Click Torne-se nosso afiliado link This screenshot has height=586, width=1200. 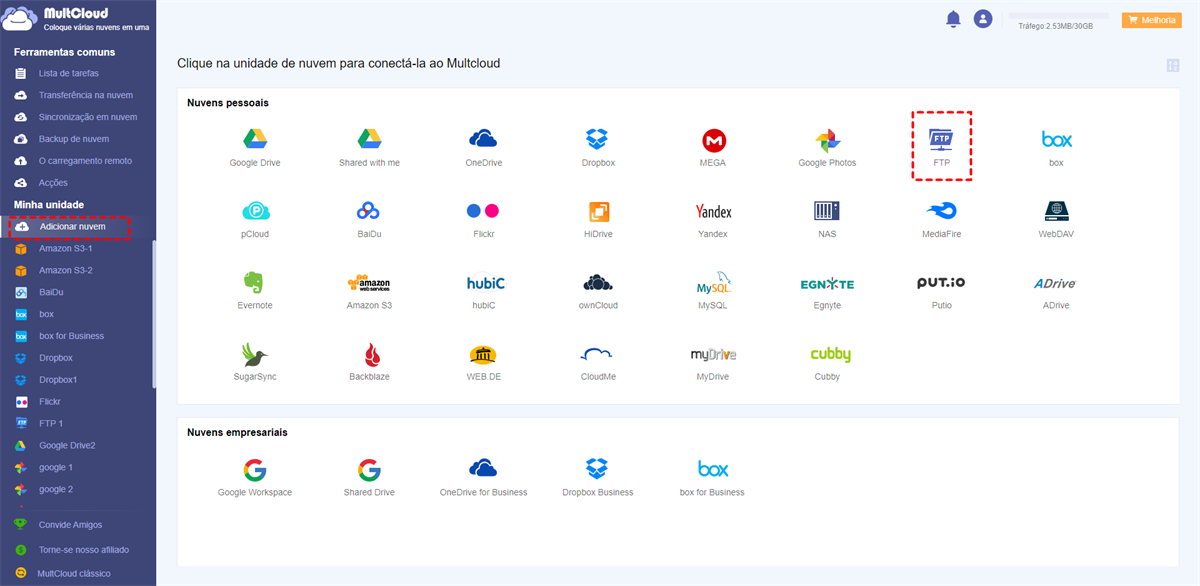[84, 549]
